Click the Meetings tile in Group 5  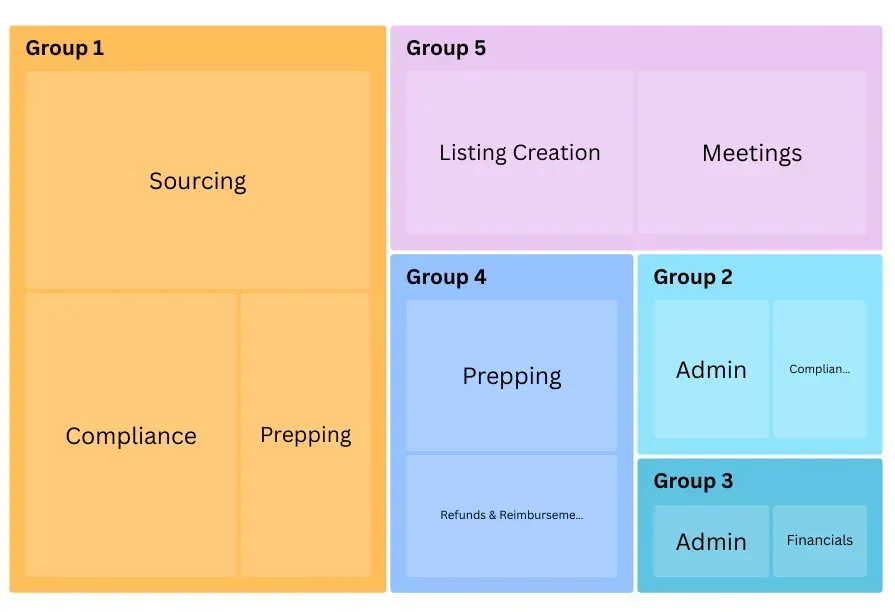[x=752, y=153]
